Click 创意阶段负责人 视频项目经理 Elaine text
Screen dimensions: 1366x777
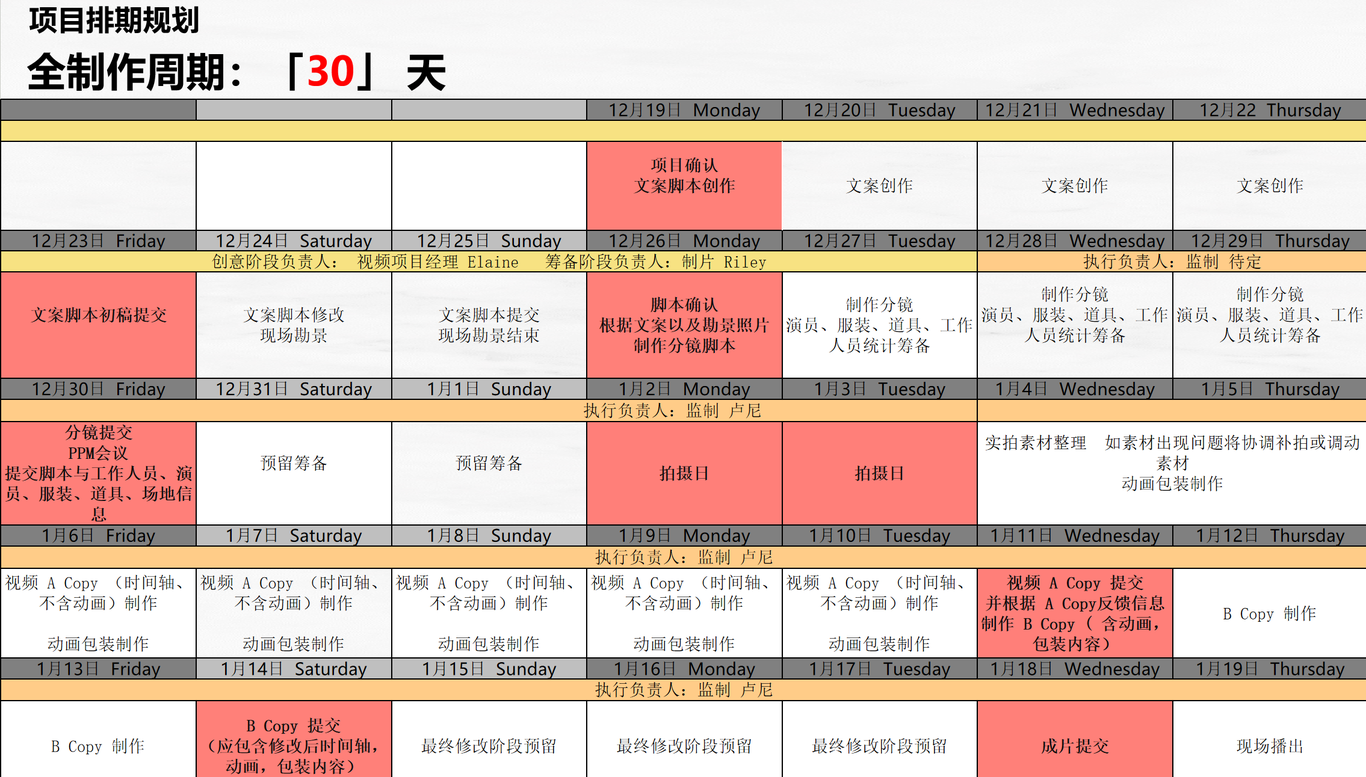tap(365, 262)
